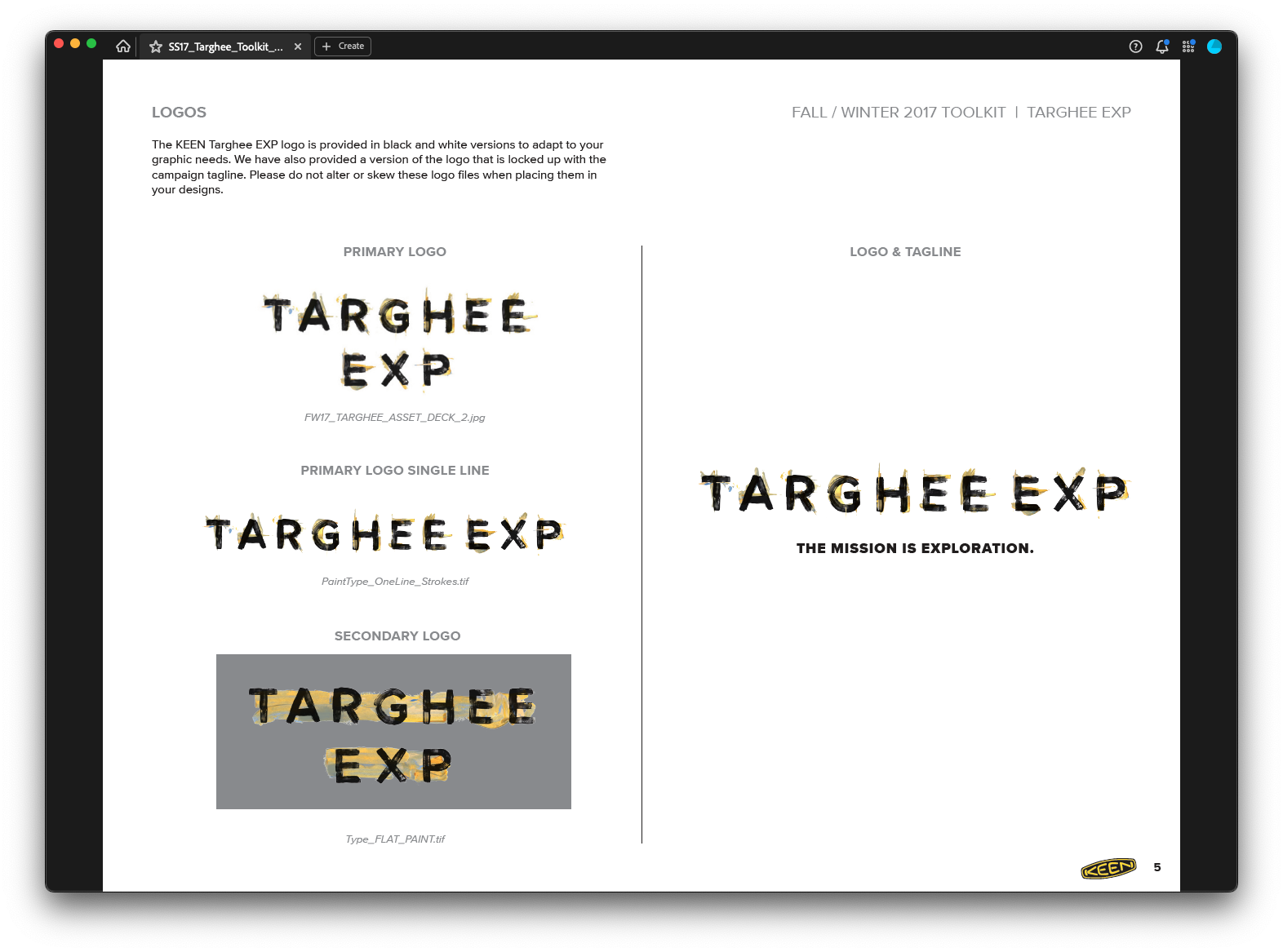1283x952 pixels.
Task: Select the primary two-line Targhee EXP logo
Action: pyautogui.click(x=399, y=339)
